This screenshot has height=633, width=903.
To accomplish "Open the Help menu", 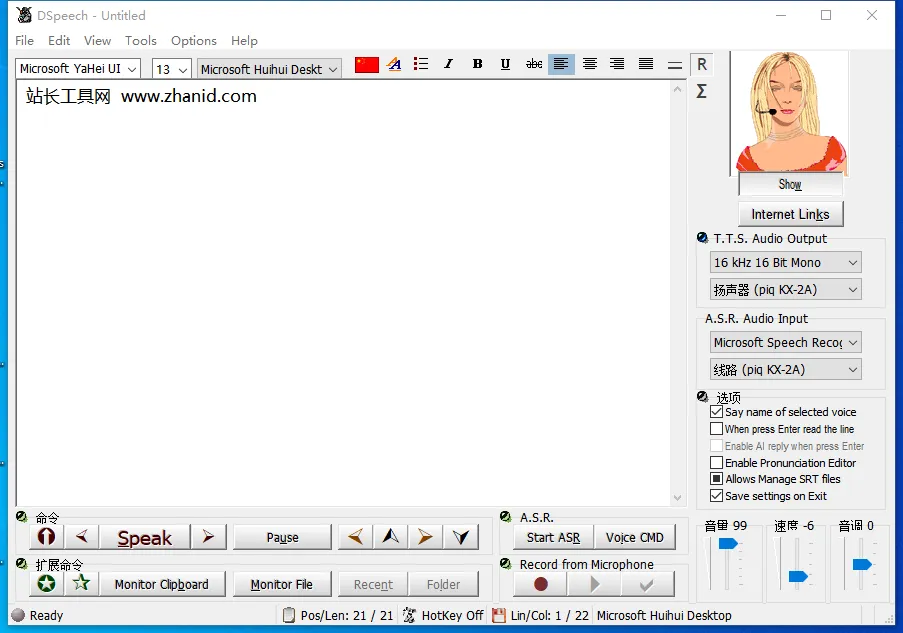I will 244,41.
